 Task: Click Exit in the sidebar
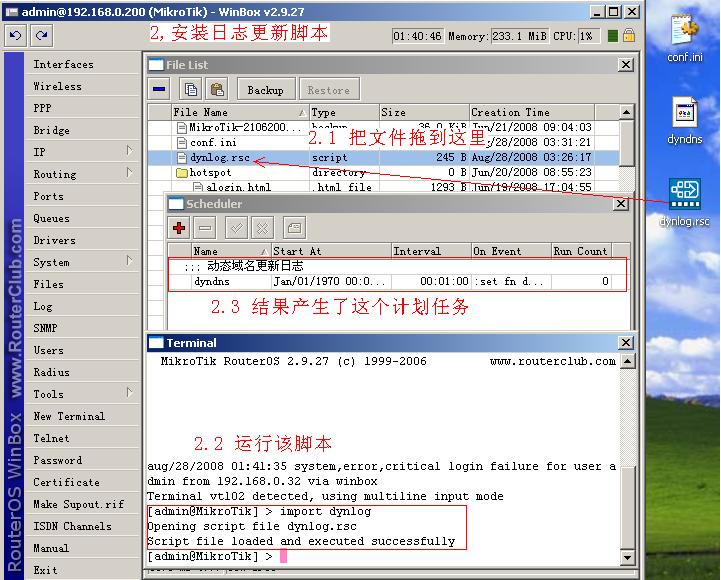[x=82, y=570]
